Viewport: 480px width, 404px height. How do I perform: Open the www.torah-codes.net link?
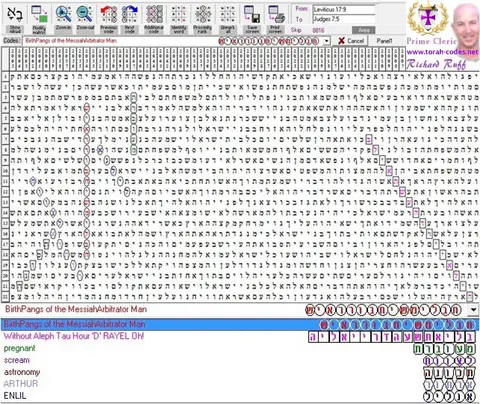click(442, 52)
